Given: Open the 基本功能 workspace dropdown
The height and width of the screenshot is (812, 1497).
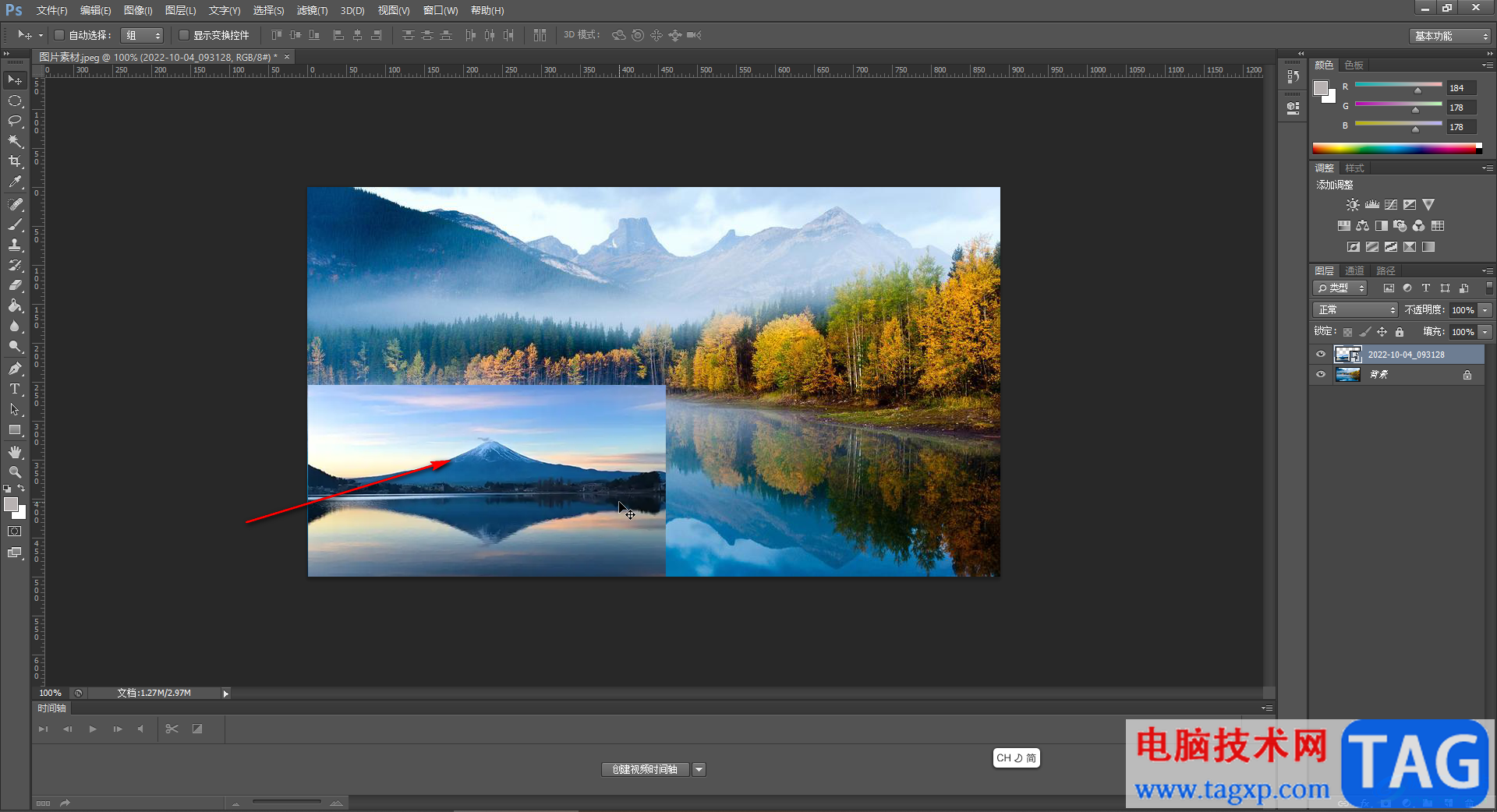Looking at the screenshot, I should (1449, 36).
